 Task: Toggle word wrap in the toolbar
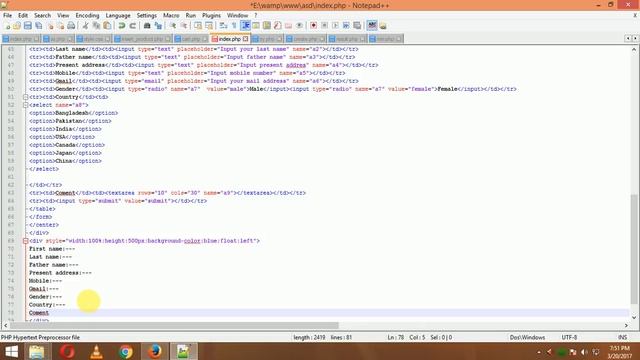(x=223, y=26)
